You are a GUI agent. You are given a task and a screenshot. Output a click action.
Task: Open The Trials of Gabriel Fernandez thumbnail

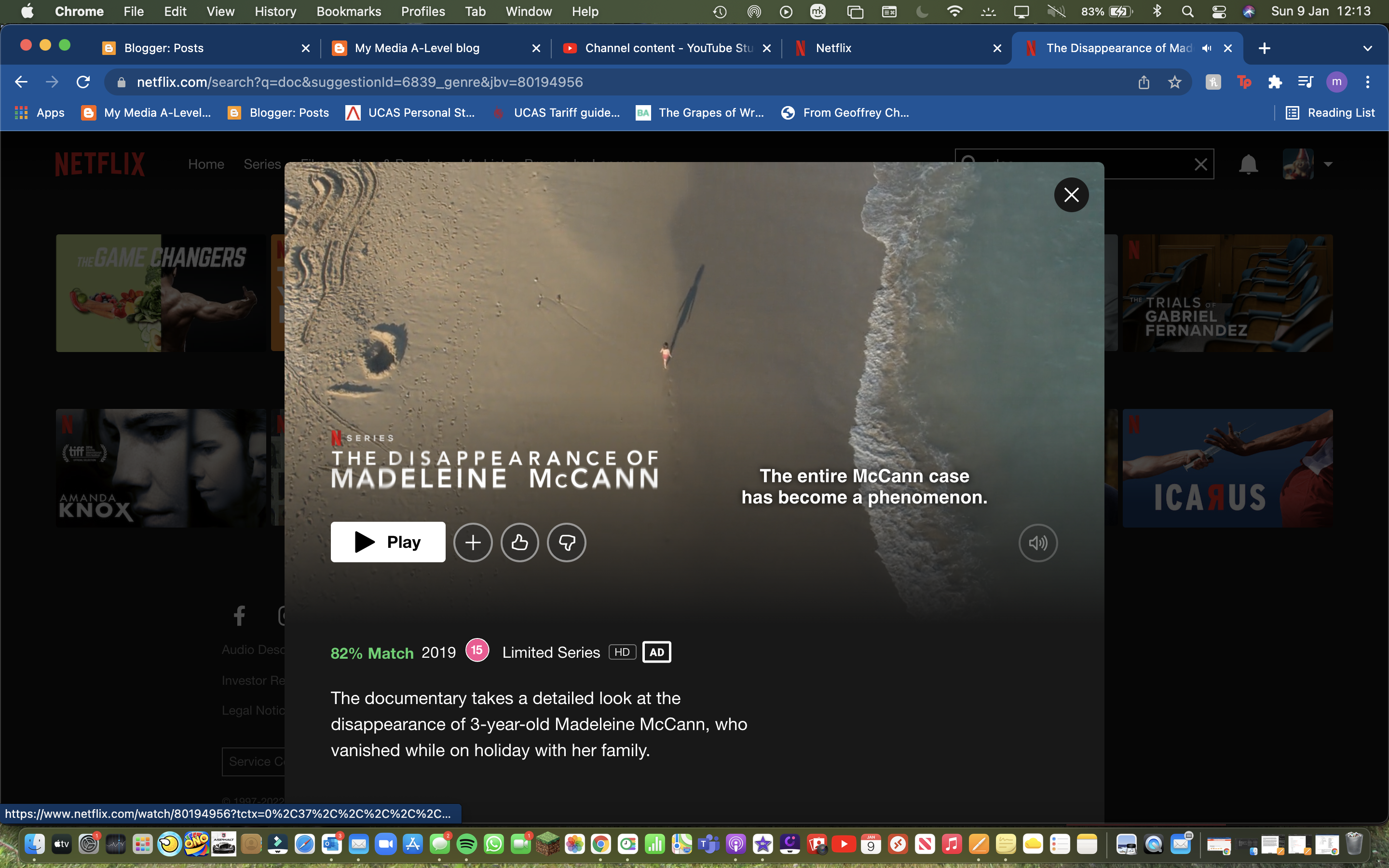coord(1227,293)
